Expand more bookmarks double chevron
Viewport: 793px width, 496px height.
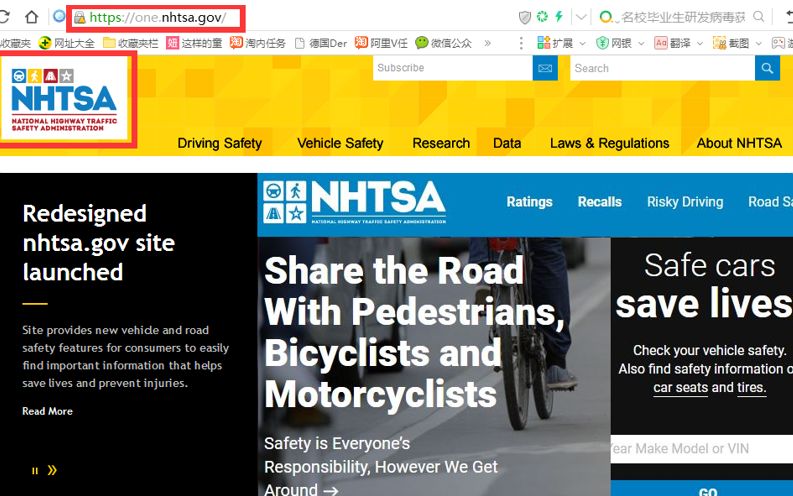[488, 43]
